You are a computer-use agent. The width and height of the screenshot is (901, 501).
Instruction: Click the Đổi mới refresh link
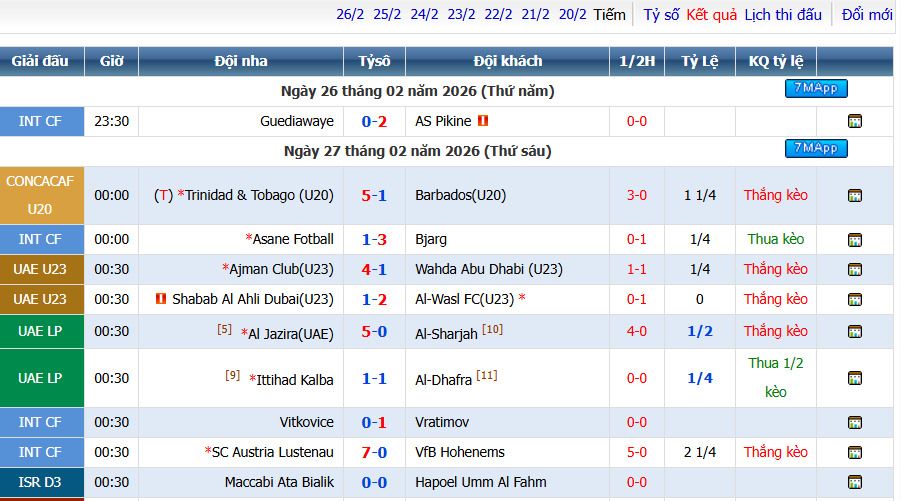867,14
